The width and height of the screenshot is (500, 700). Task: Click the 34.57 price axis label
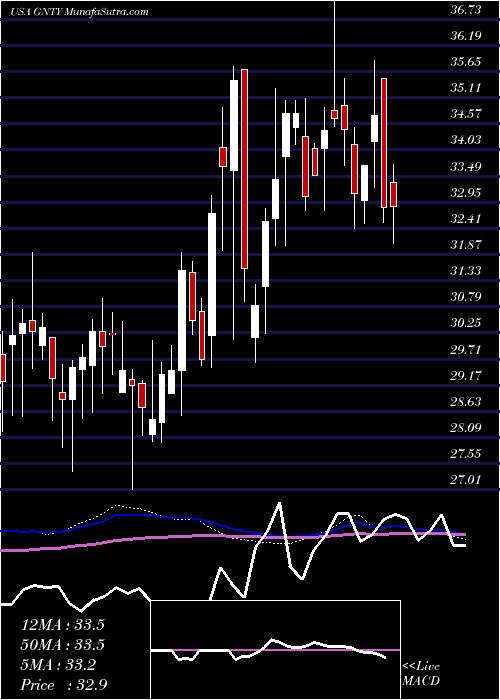[466, 114]
